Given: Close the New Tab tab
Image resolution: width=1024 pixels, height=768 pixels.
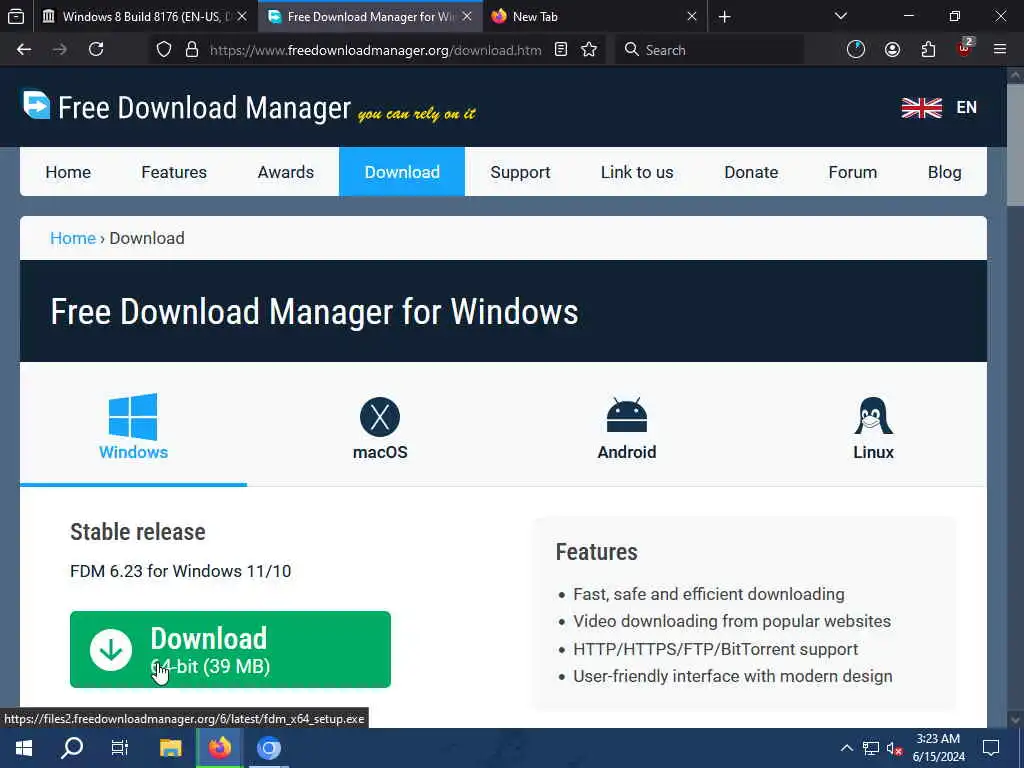Looking at the screenshot, I should (x=692, y=16).
